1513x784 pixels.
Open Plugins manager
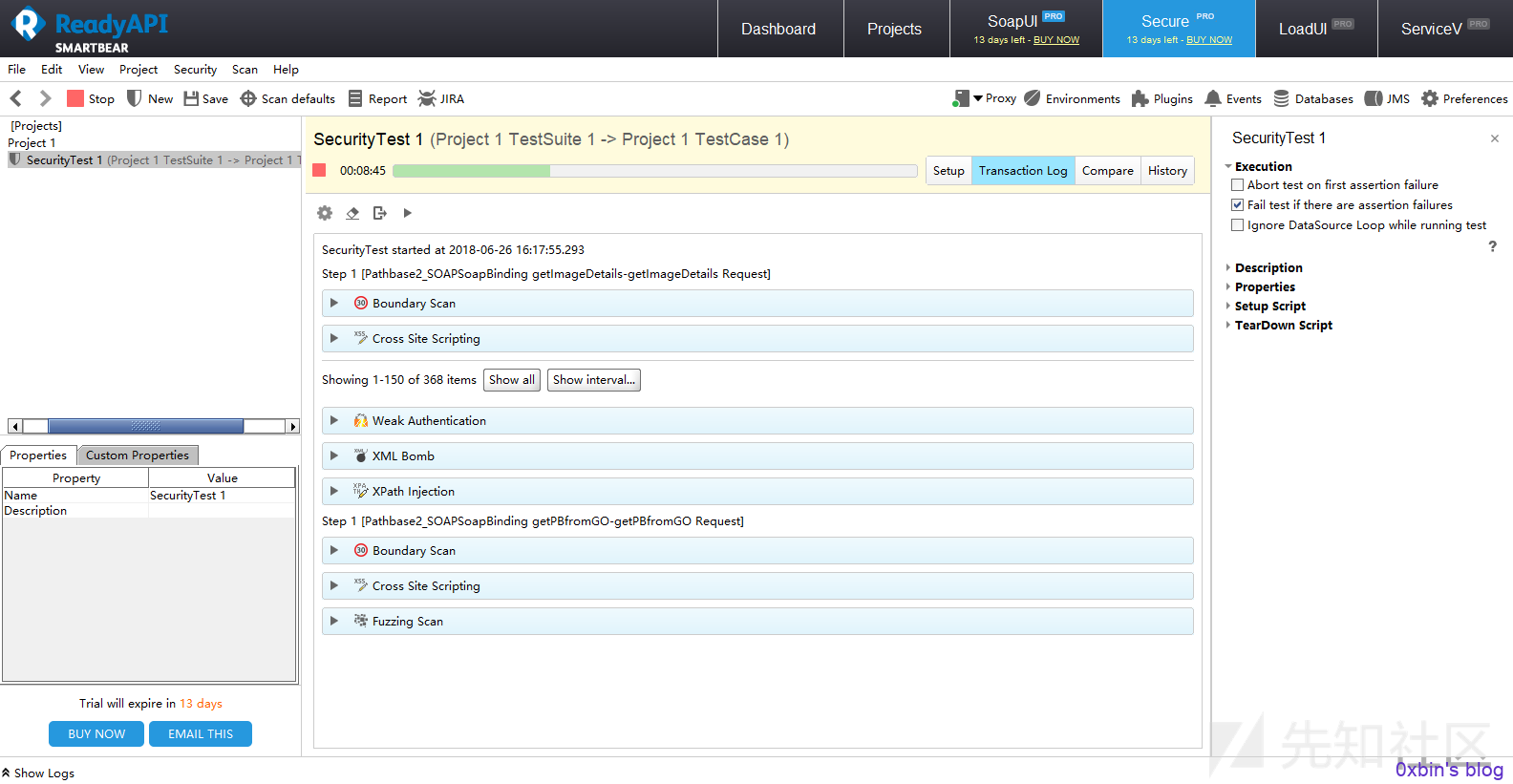(x=1161, y=98)
